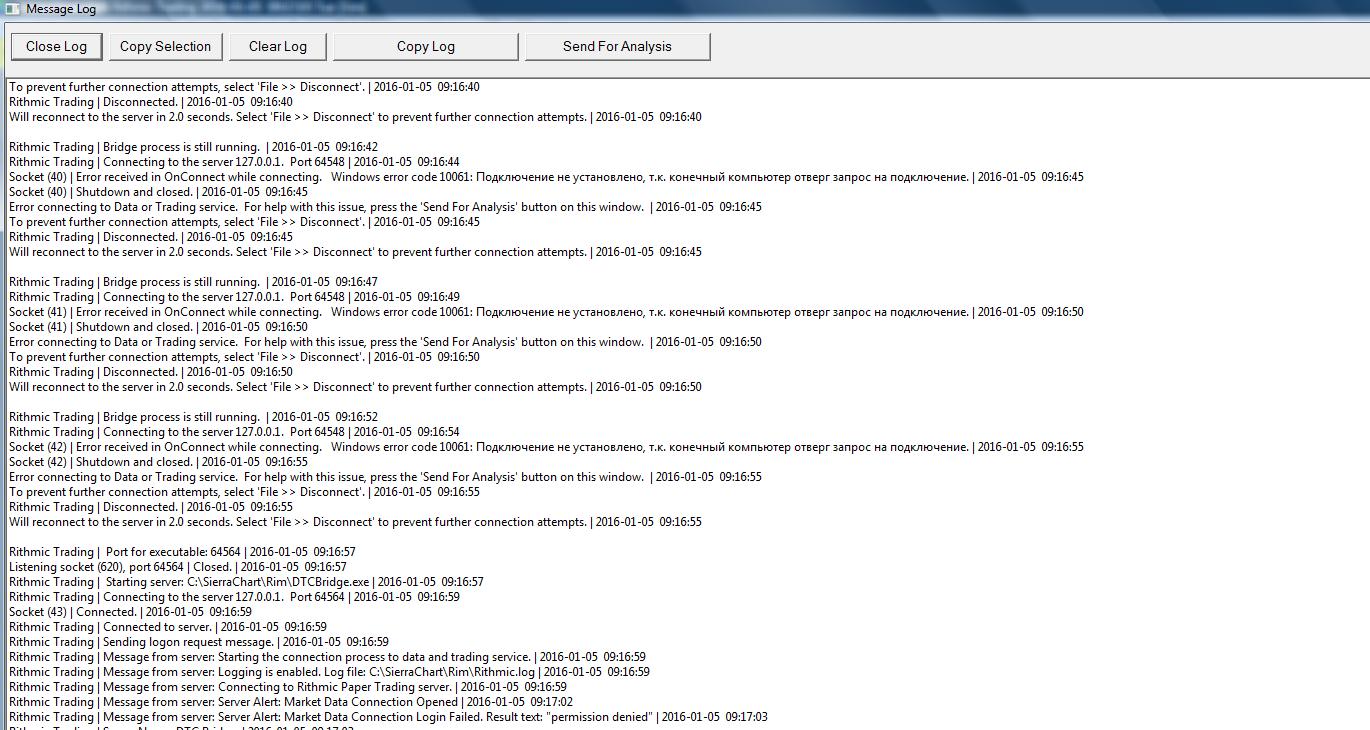
Task: Select the 'Starting the connection process' server message line
Action: pos(327,657)
